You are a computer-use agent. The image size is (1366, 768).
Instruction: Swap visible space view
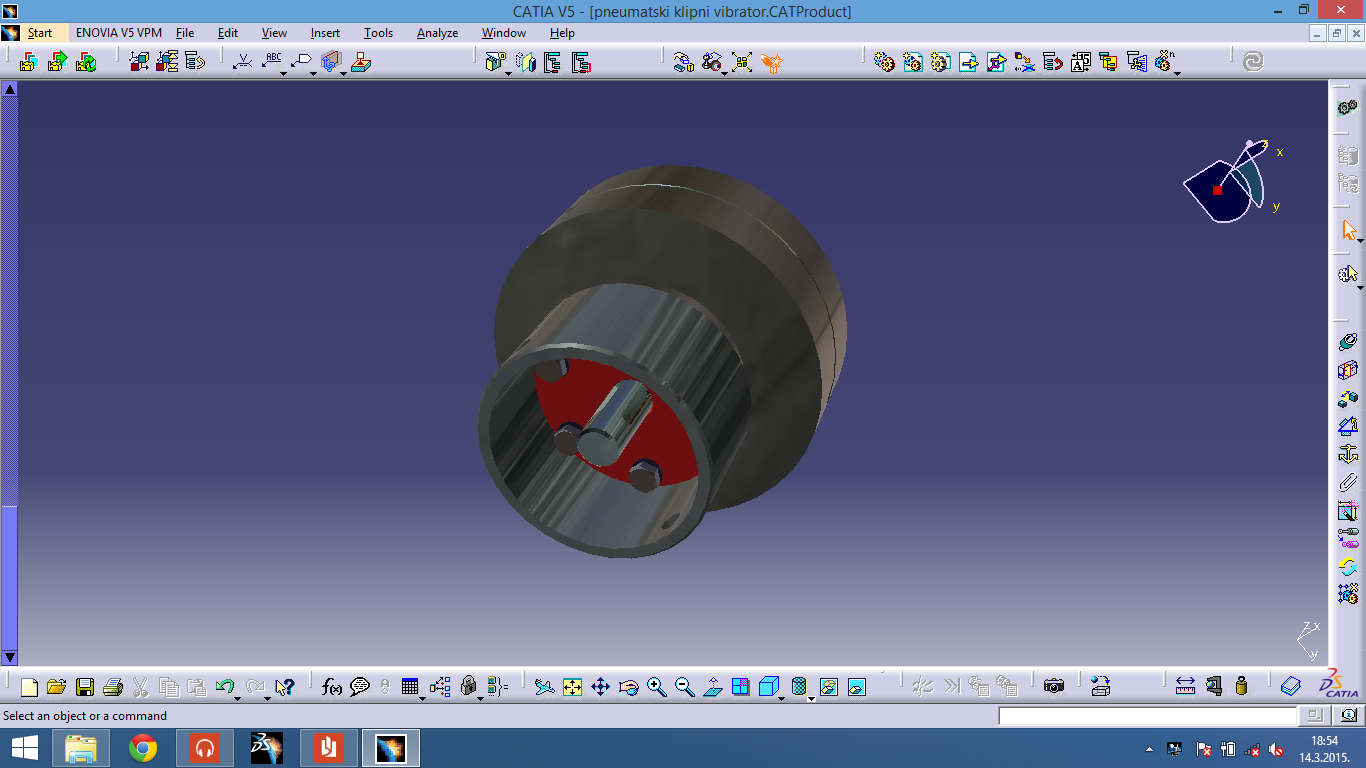[x=856, y=687]
